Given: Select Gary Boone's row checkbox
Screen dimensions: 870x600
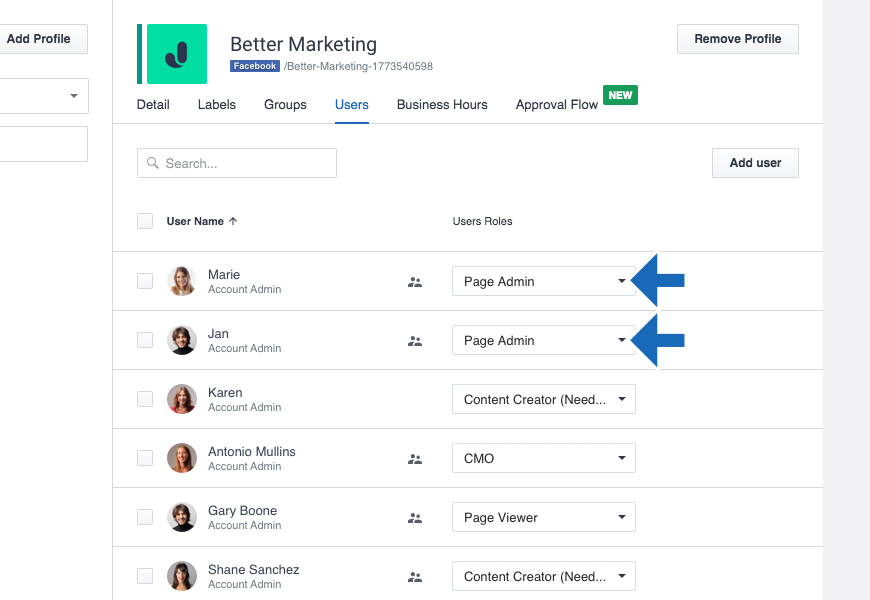Looking at the screenshot, I should [x=145, y=517].
